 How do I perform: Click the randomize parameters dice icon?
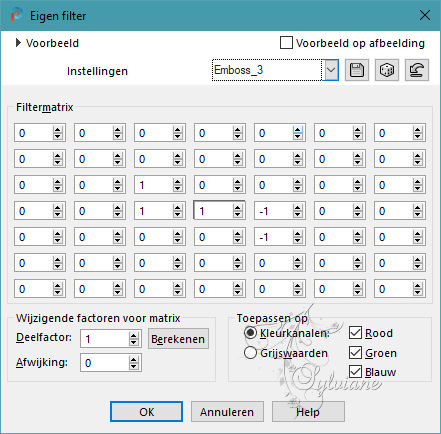pyautogui.click(x=387, y=70)
